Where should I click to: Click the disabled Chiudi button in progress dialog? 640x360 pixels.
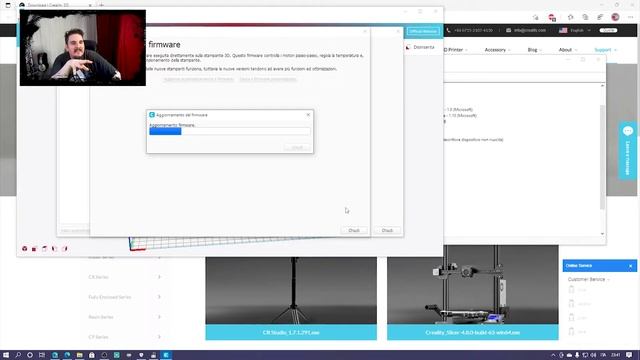tap(297, 147)
